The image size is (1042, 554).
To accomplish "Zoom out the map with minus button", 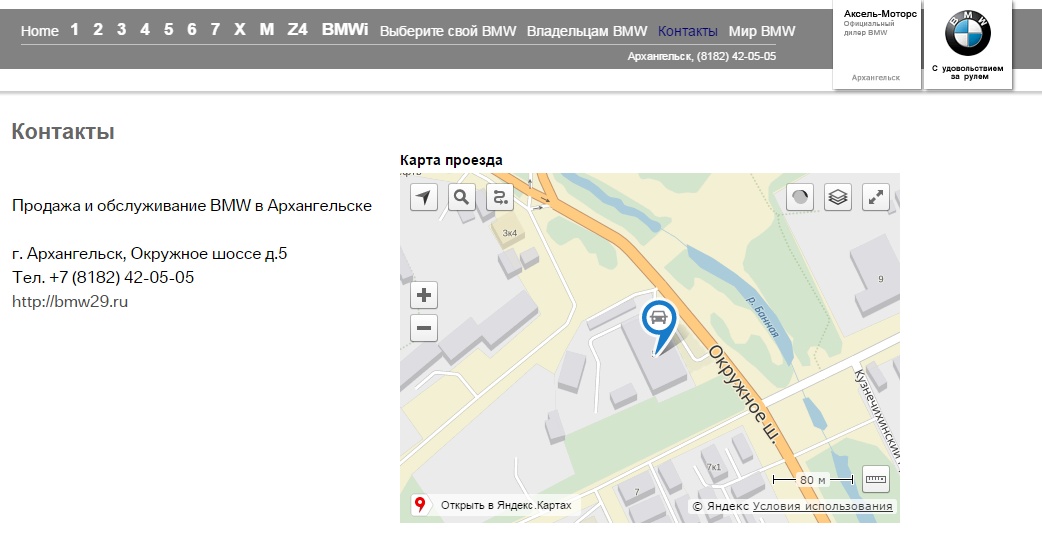I will coord(424,328).
